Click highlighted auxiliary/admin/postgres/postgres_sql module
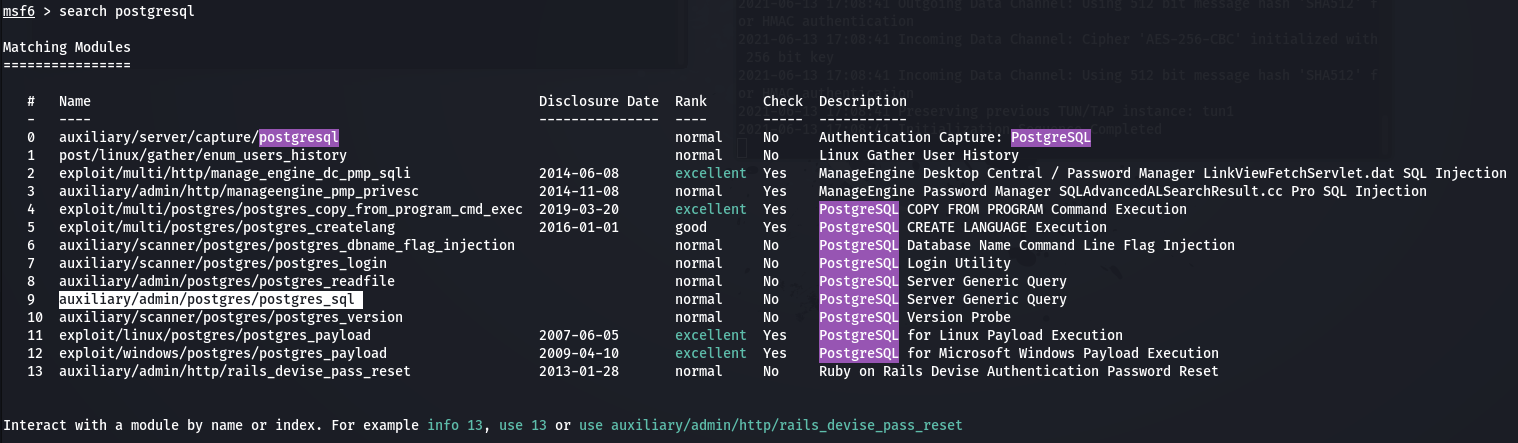The height and width of the screenshot is (443, 1518). [x=210, y=299]
